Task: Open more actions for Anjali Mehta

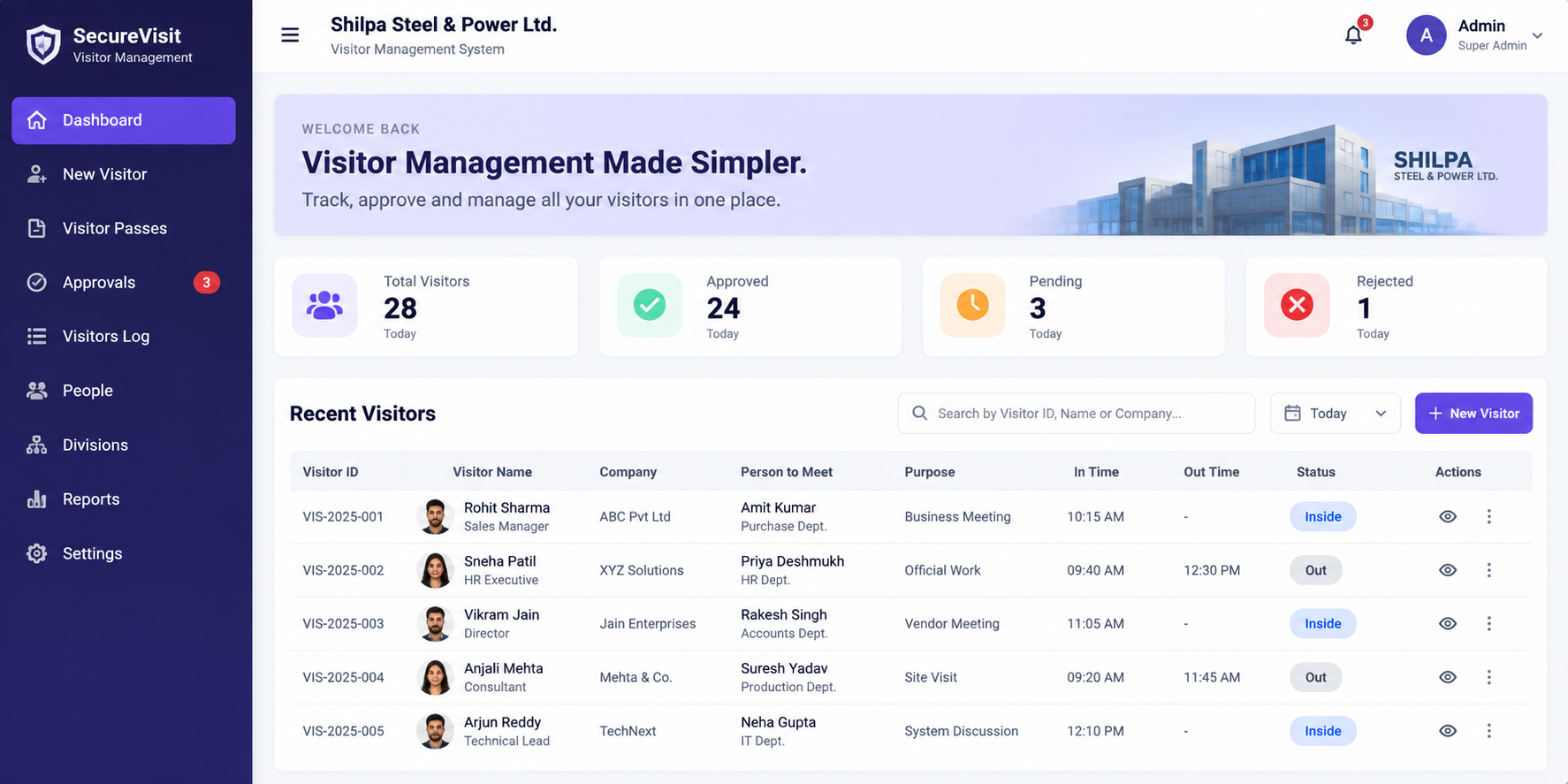Action: 1488,677
